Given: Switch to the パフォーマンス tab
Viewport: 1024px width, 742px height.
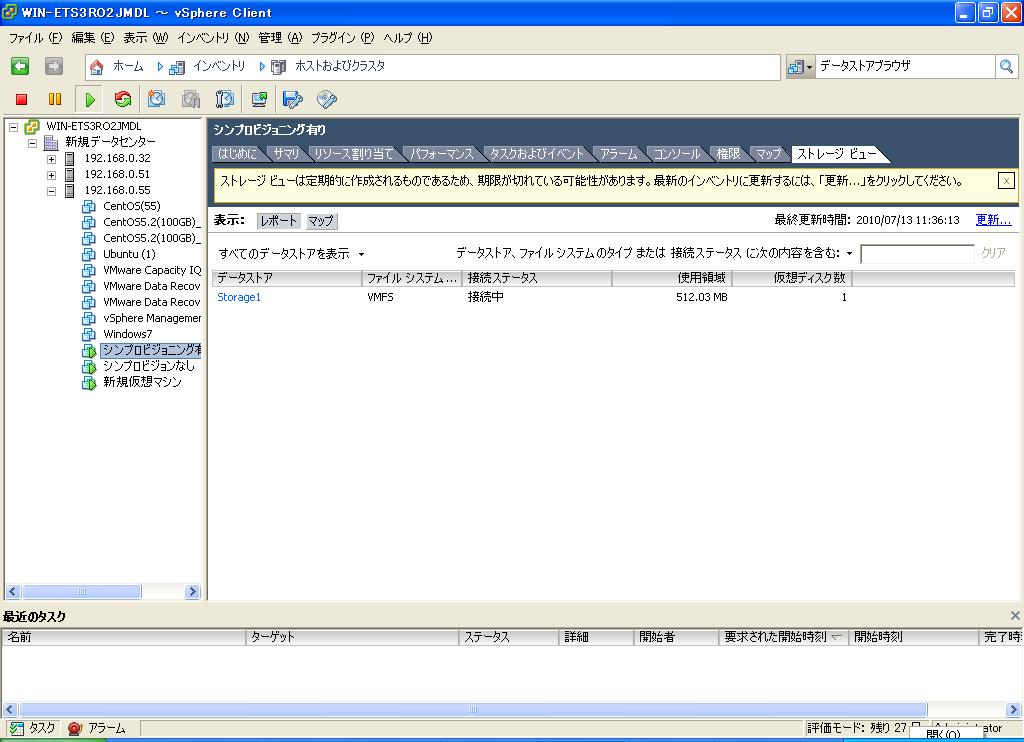Looking at the screenshot, I should pyautogui.click(x=441, y=154).
